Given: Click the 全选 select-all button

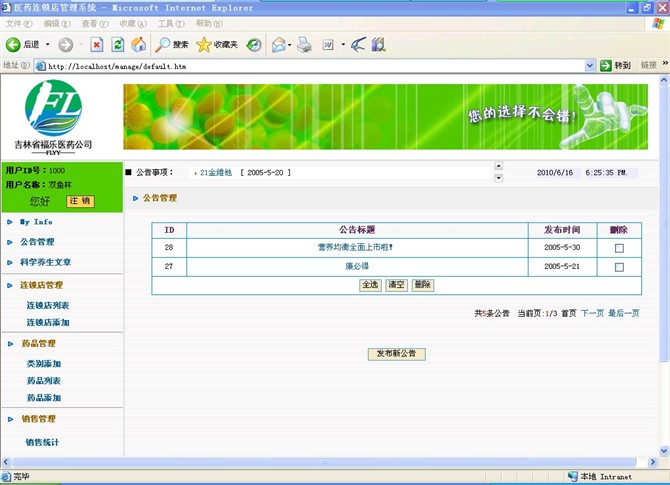Looking at the screenshot, I should tap(370, 285).
